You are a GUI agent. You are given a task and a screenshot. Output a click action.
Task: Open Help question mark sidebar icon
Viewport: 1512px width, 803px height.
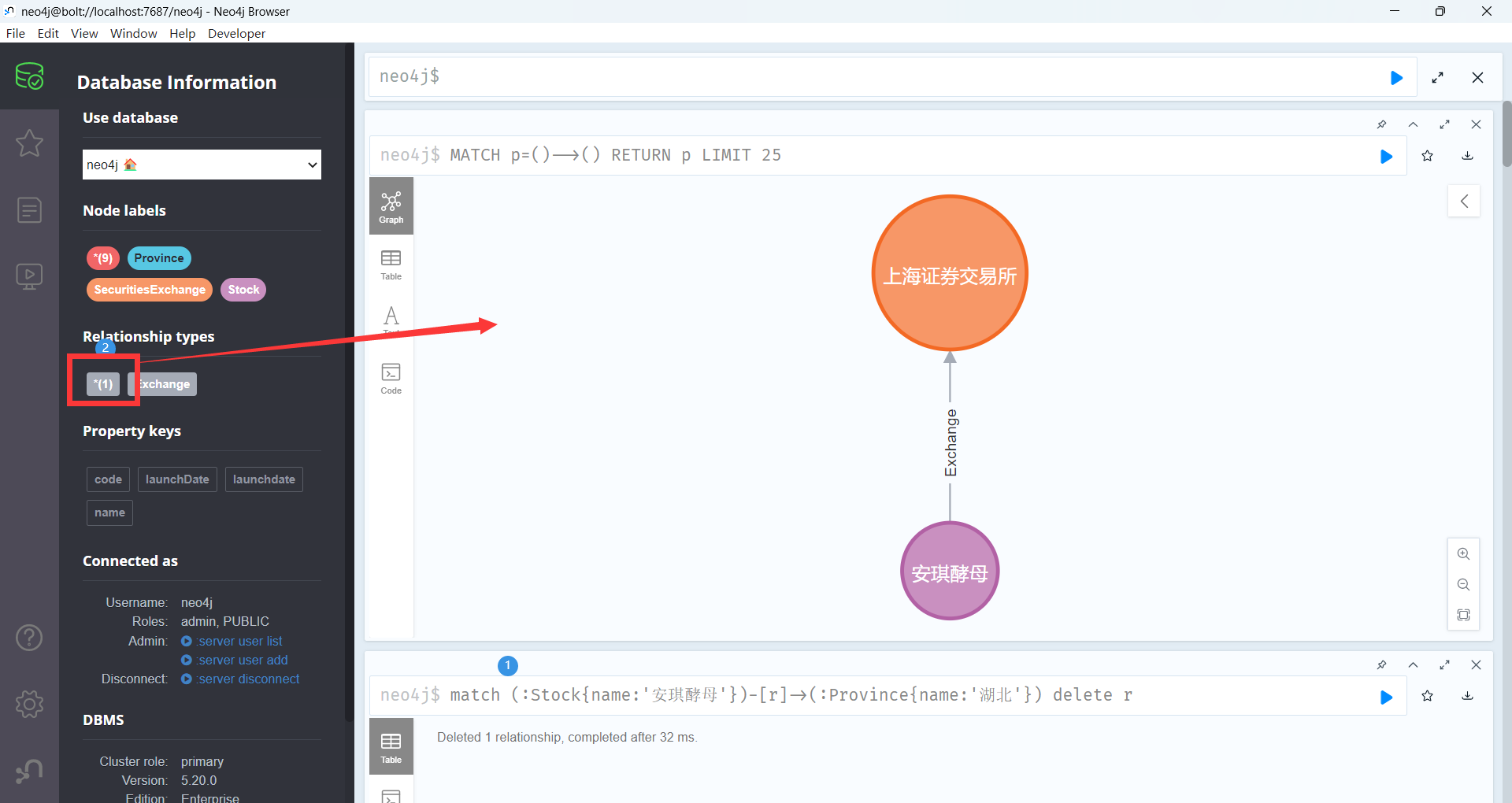(29, 637)
